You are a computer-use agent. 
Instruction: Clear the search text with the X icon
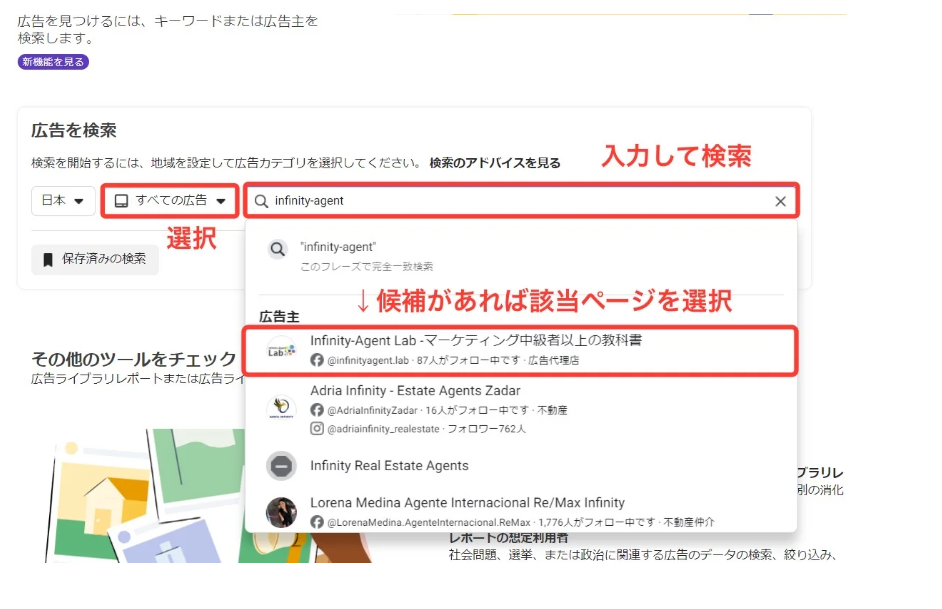coord(780,201)
